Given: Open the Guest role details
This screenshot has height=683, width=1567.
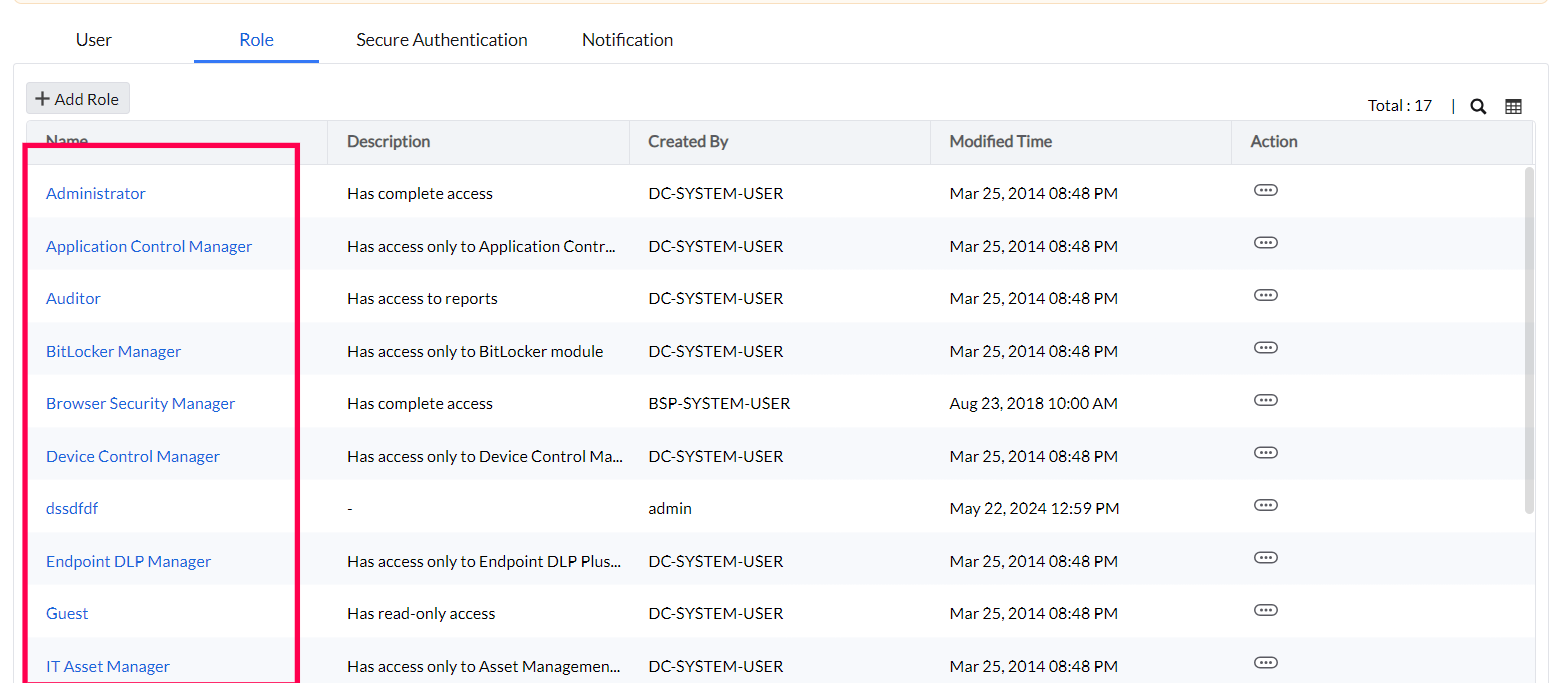Looking at the screenshot, I should (x=66, y=613).
